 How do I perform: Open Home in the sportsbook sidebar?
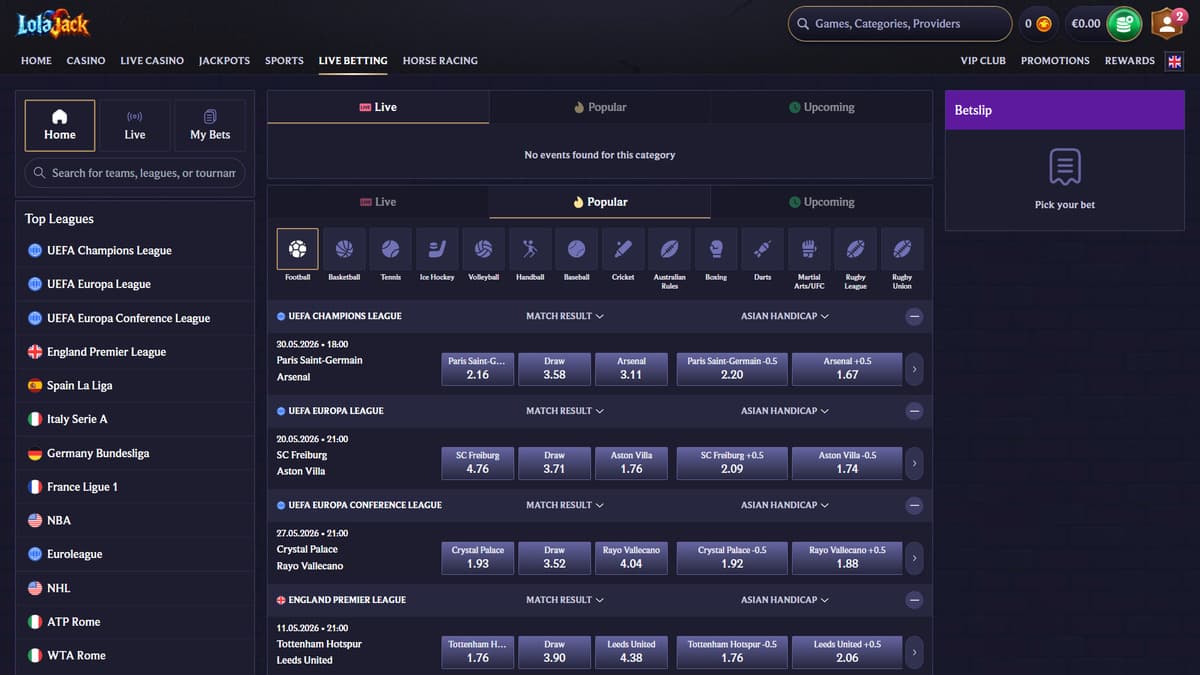pyautogui.click(x=60, y=125)
